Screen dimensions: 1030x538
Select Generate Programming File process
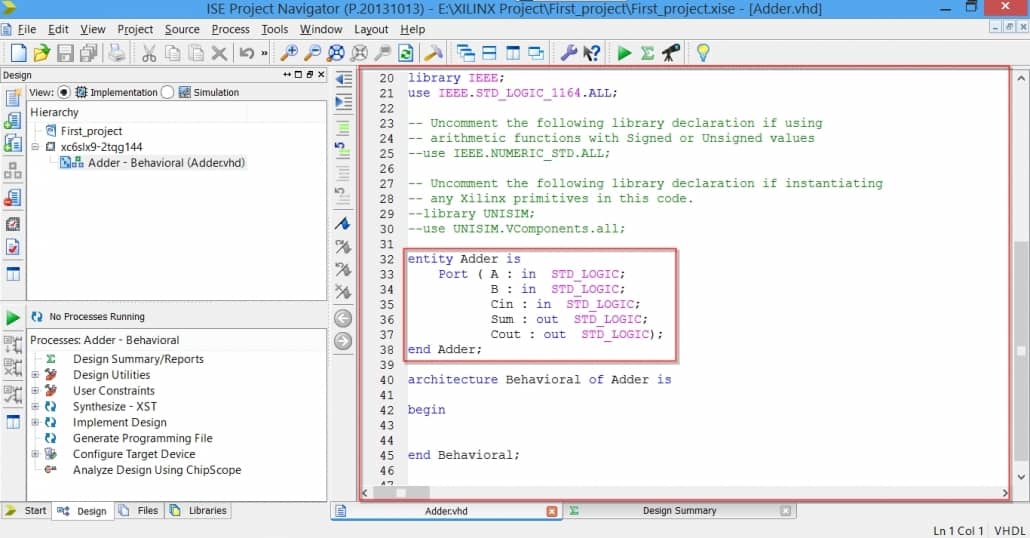(142, 438)
